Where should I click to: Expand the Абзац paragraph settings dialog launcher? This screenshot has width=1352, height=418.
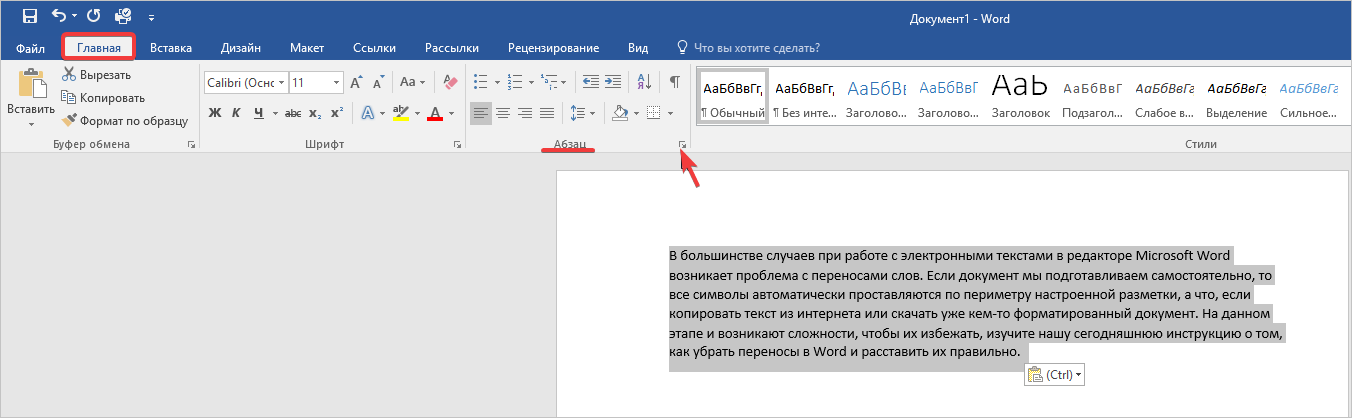tap(683, 146)
